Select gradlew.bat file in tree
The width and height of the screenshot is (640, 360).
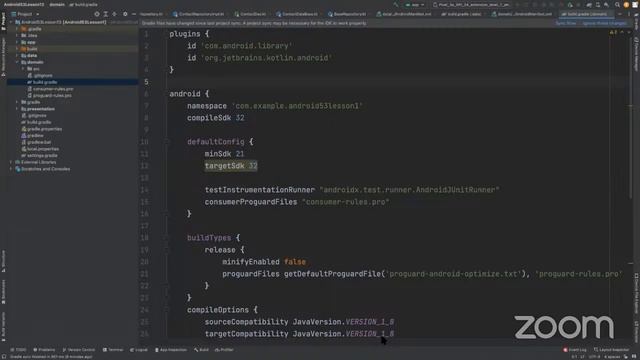tap(39, 142)
